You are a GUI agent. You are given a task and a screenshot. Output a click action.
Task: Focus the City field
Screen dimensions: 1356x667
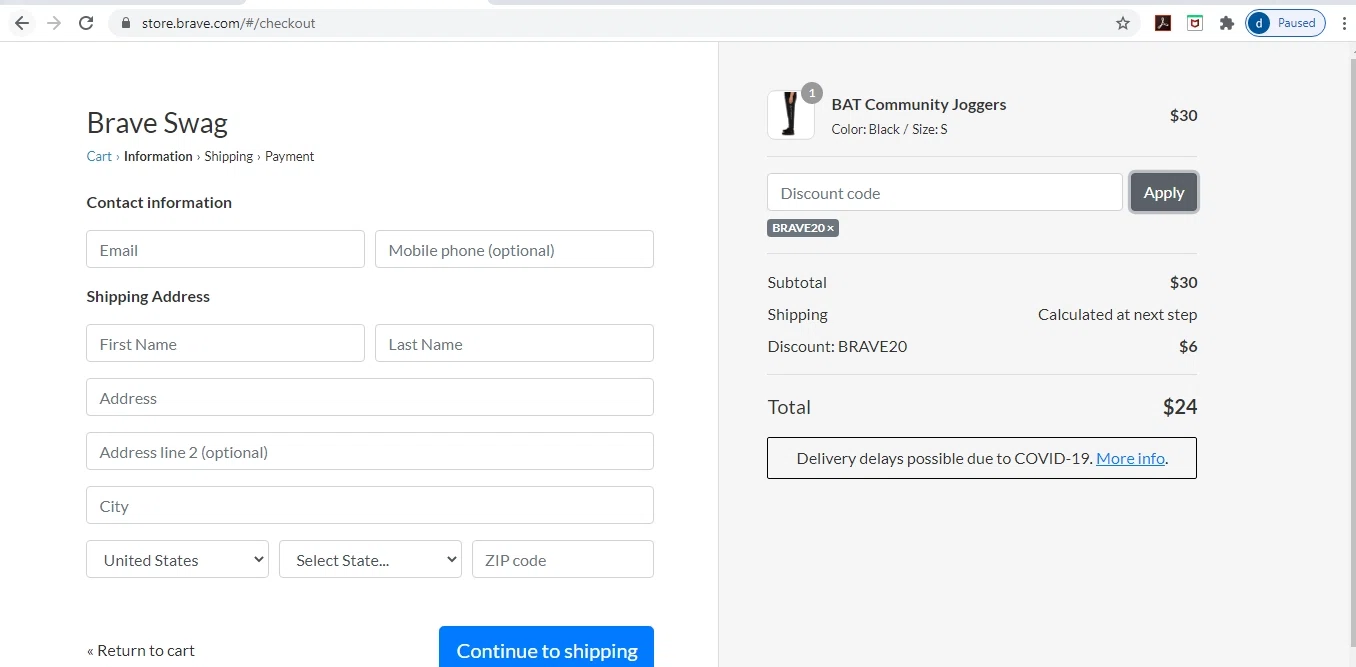pyautogui.click(x=370, y=505)
